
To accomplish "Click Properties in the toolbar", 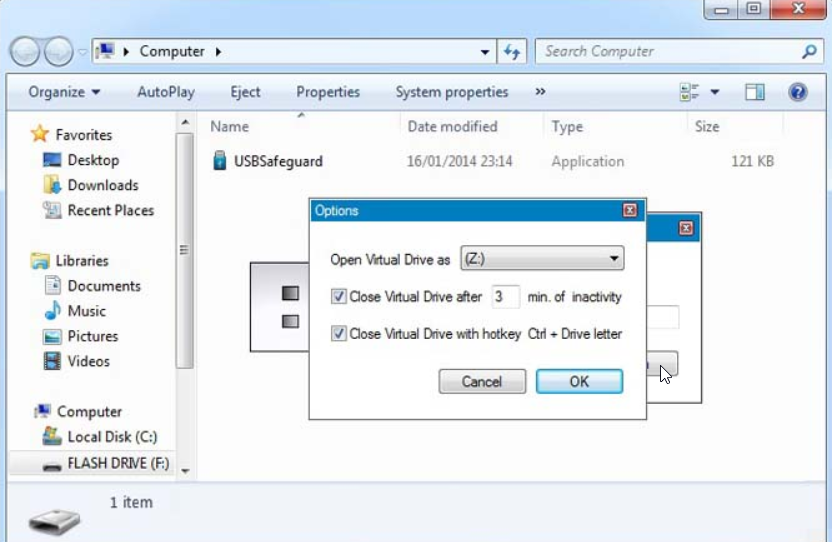I will (328, 92).
